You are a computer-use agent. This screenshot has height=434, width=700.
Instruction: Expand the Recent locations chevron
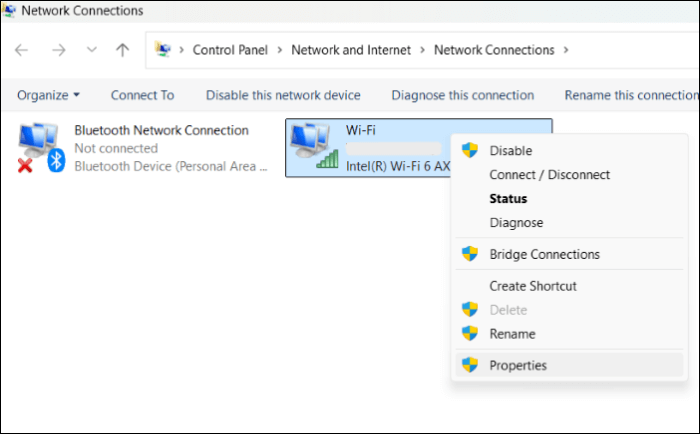point(90,50)
